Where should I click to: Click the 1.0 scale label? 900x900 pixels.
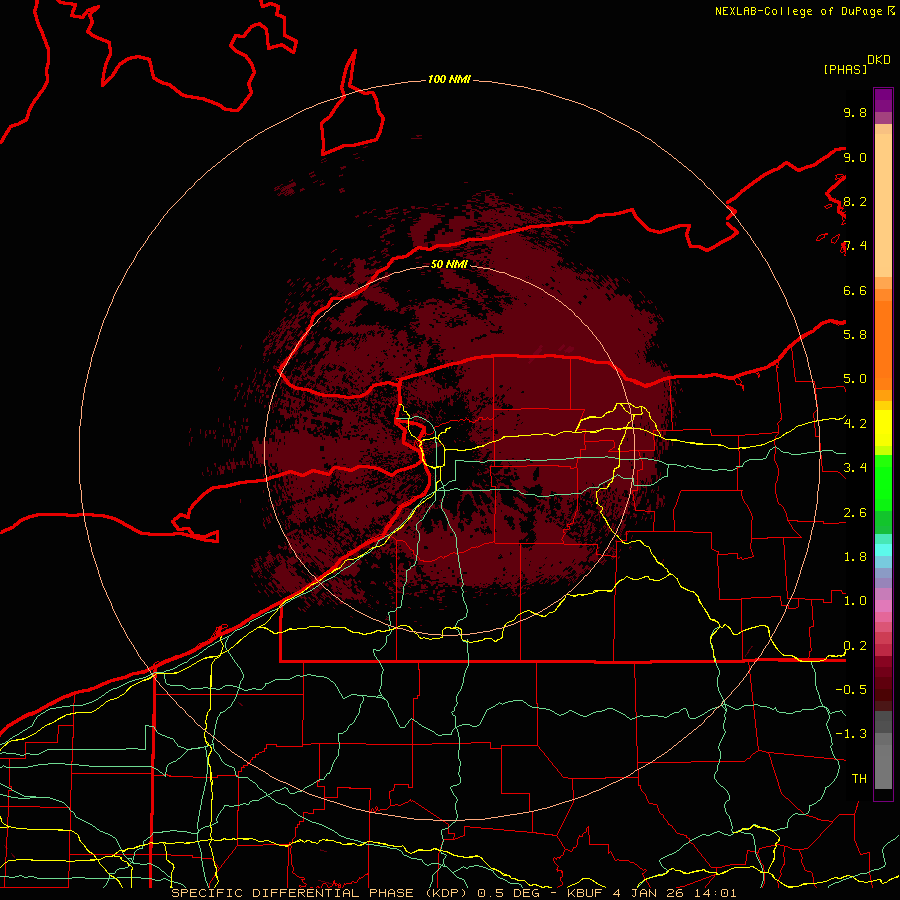click(855, 601)
